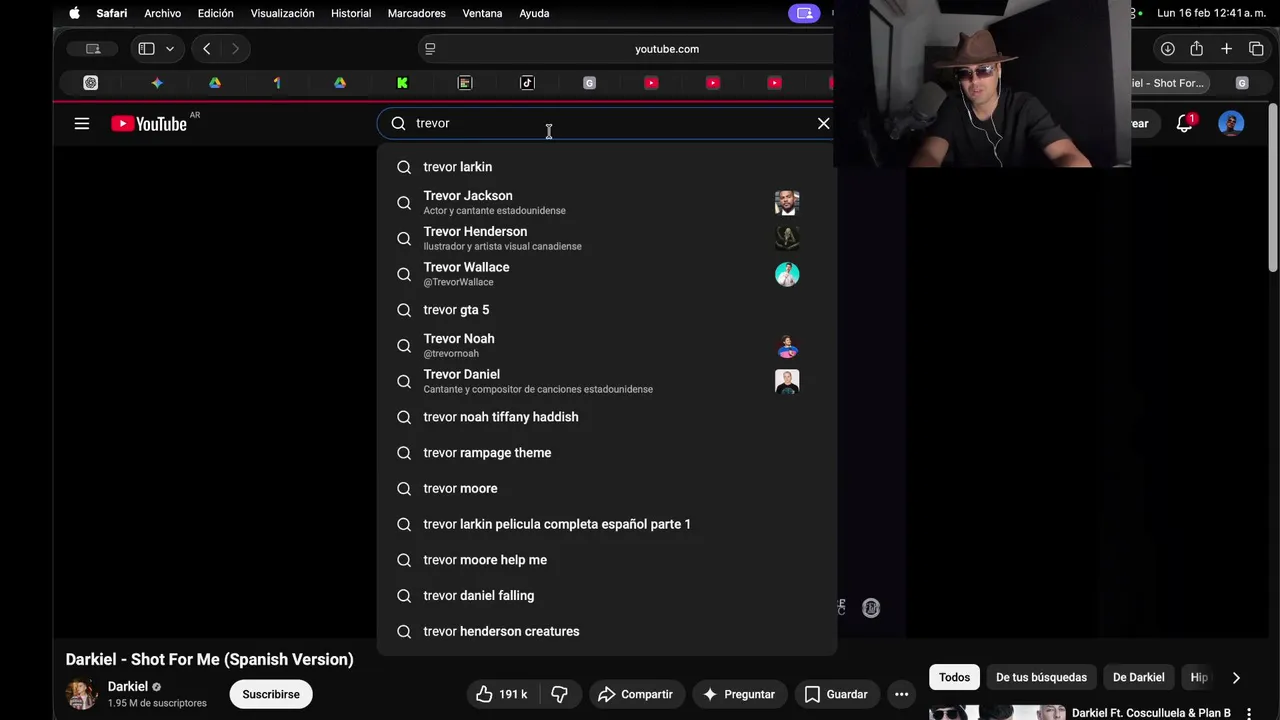Open the Archivo menu

coord(162,13)
